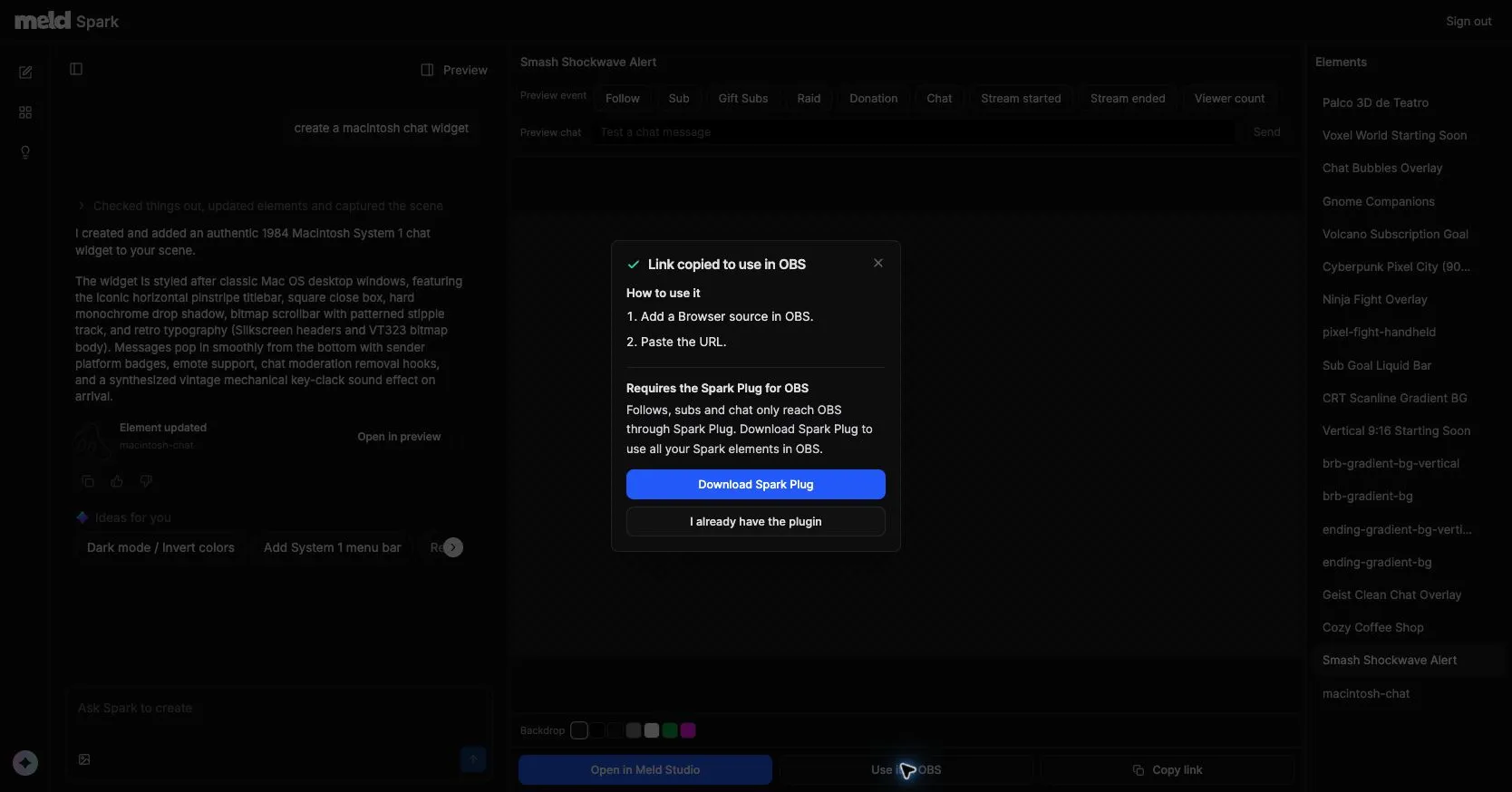
Task: Choose I already have the plugin
Action: coord(756,522)
